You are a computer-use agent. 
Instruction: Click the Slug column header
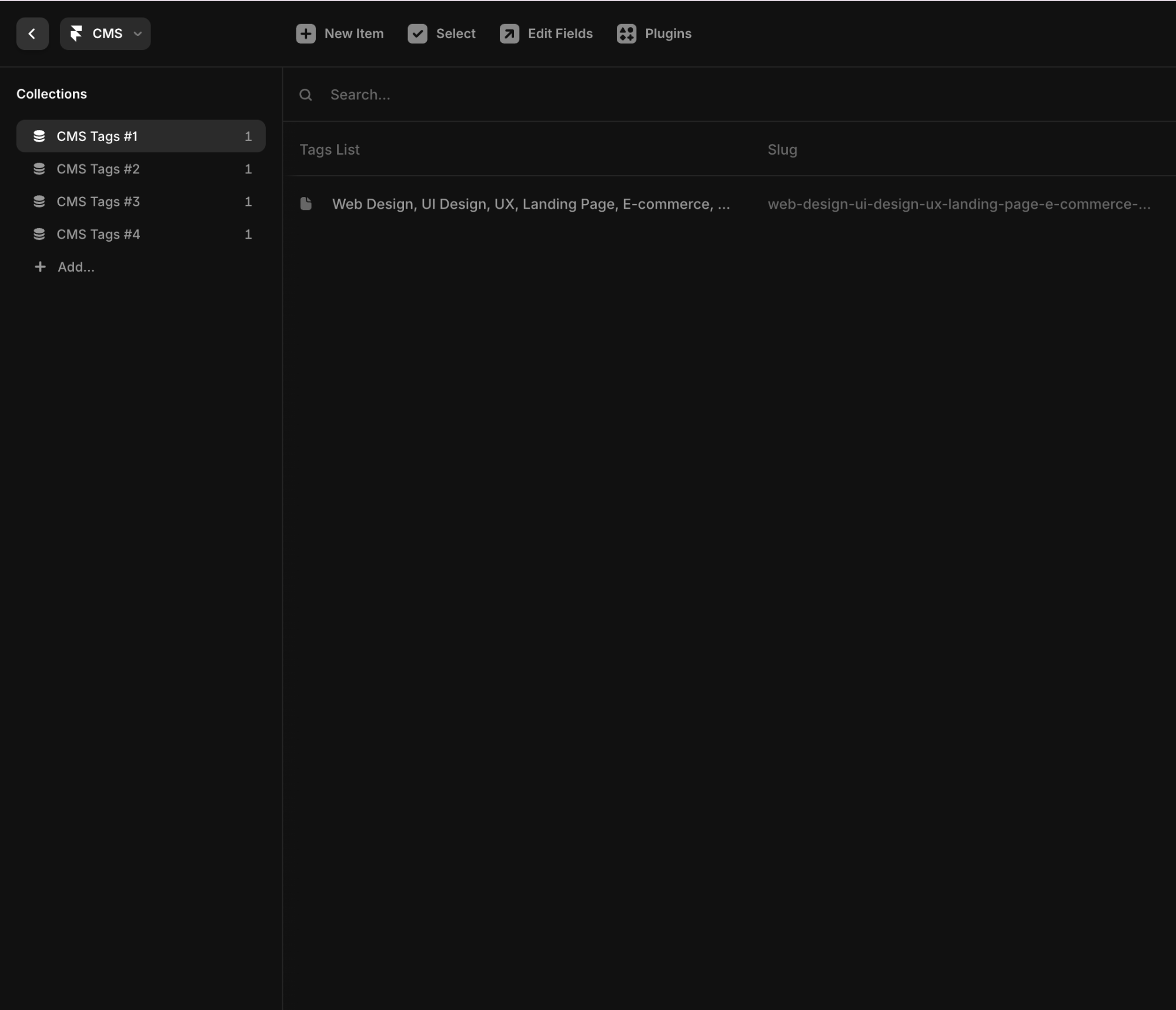pyautogui.click(x=782, y=149)
